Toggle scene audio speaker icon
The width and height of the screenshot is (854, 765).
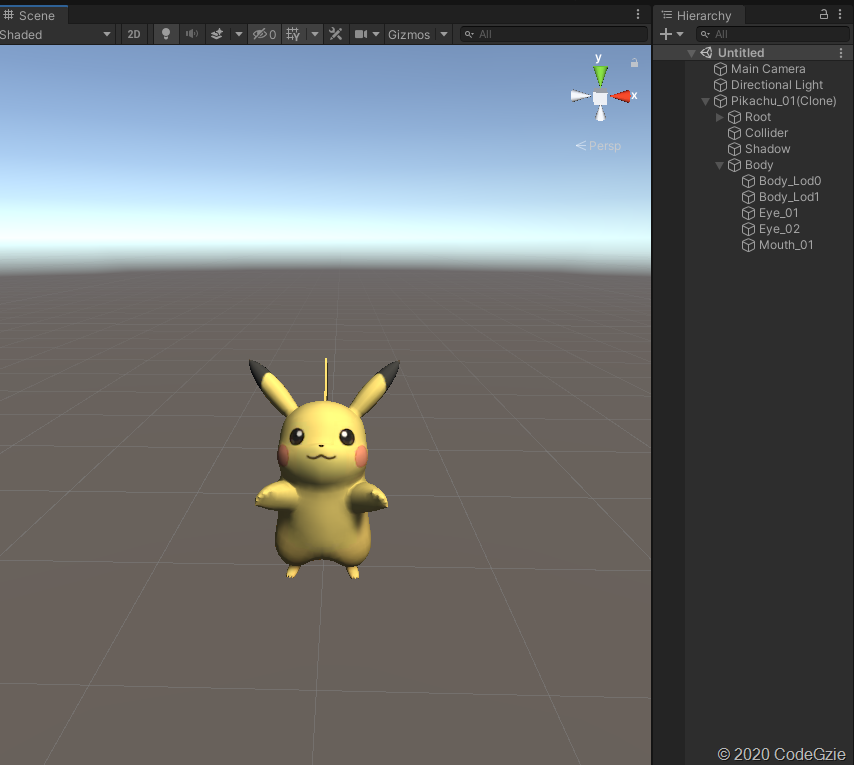192,34
